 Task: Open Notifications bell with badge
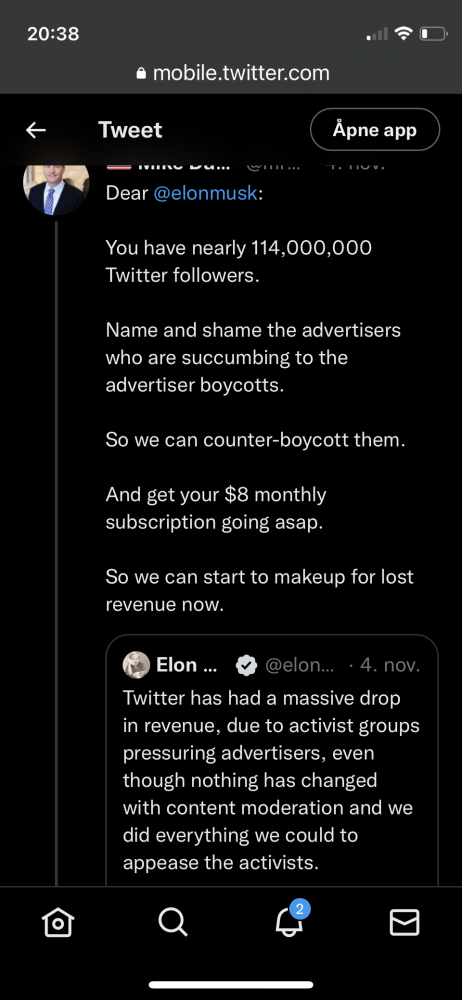coord(290,920)
